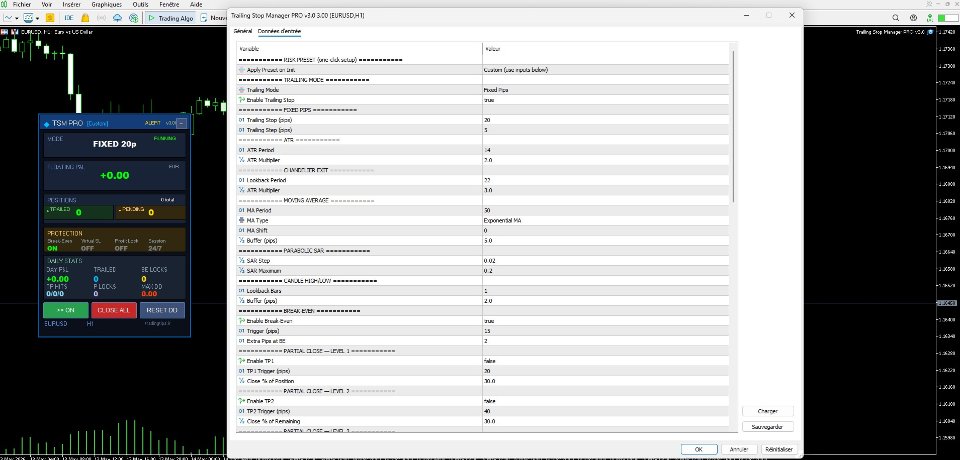Click the Enable TP2 boolean icon
The width and height of the screenshot is (960, 460).
242,401
